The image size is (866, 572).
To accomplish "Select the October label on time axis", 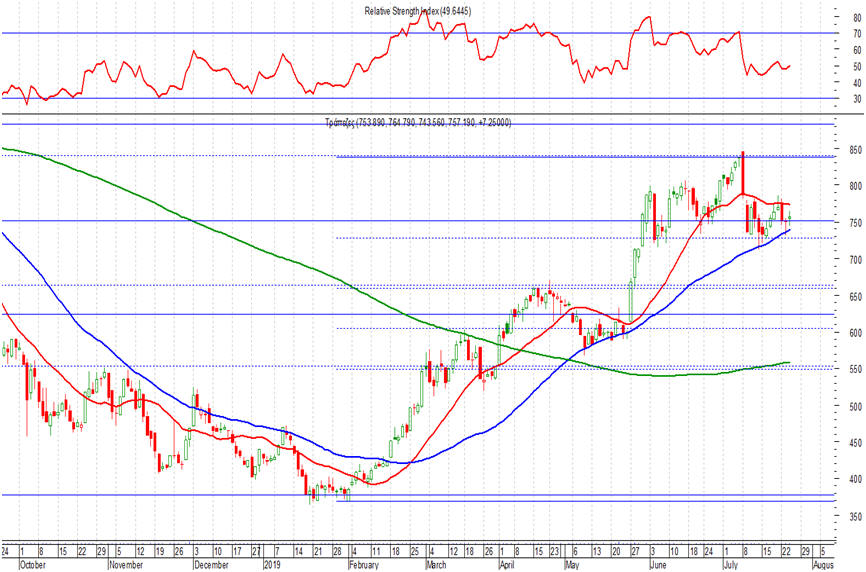I will point(33,565).
